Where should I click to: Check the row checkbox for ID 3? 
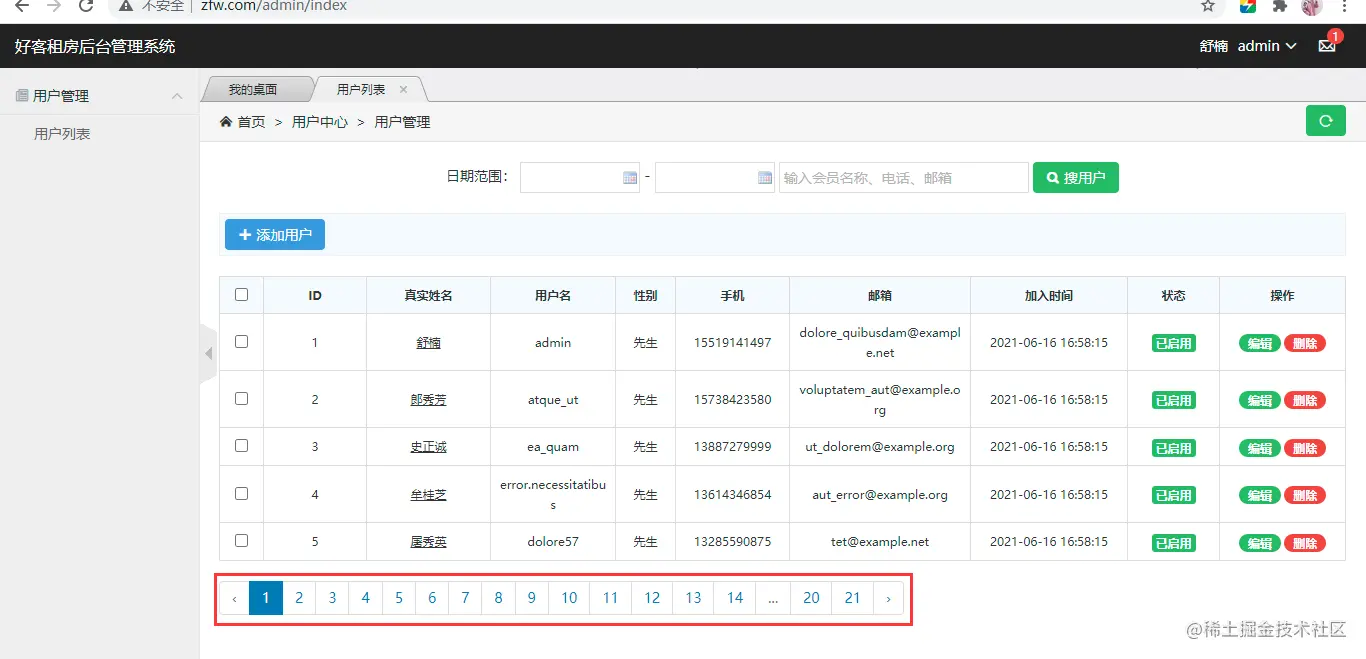[241, 446]
